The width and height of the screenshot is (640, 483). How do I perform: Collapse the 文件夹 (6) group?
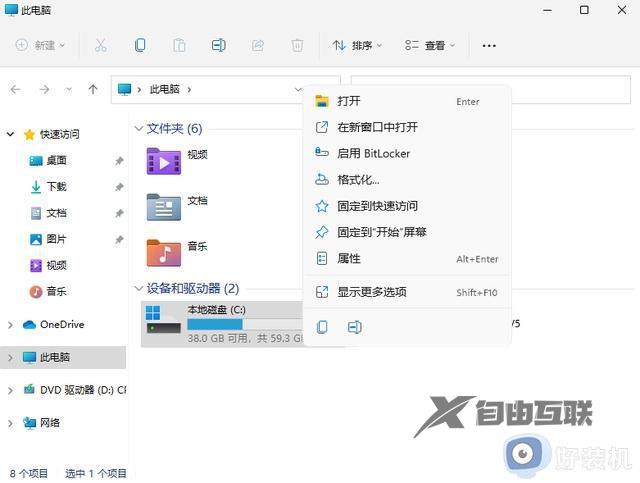[x=138, y=129]
